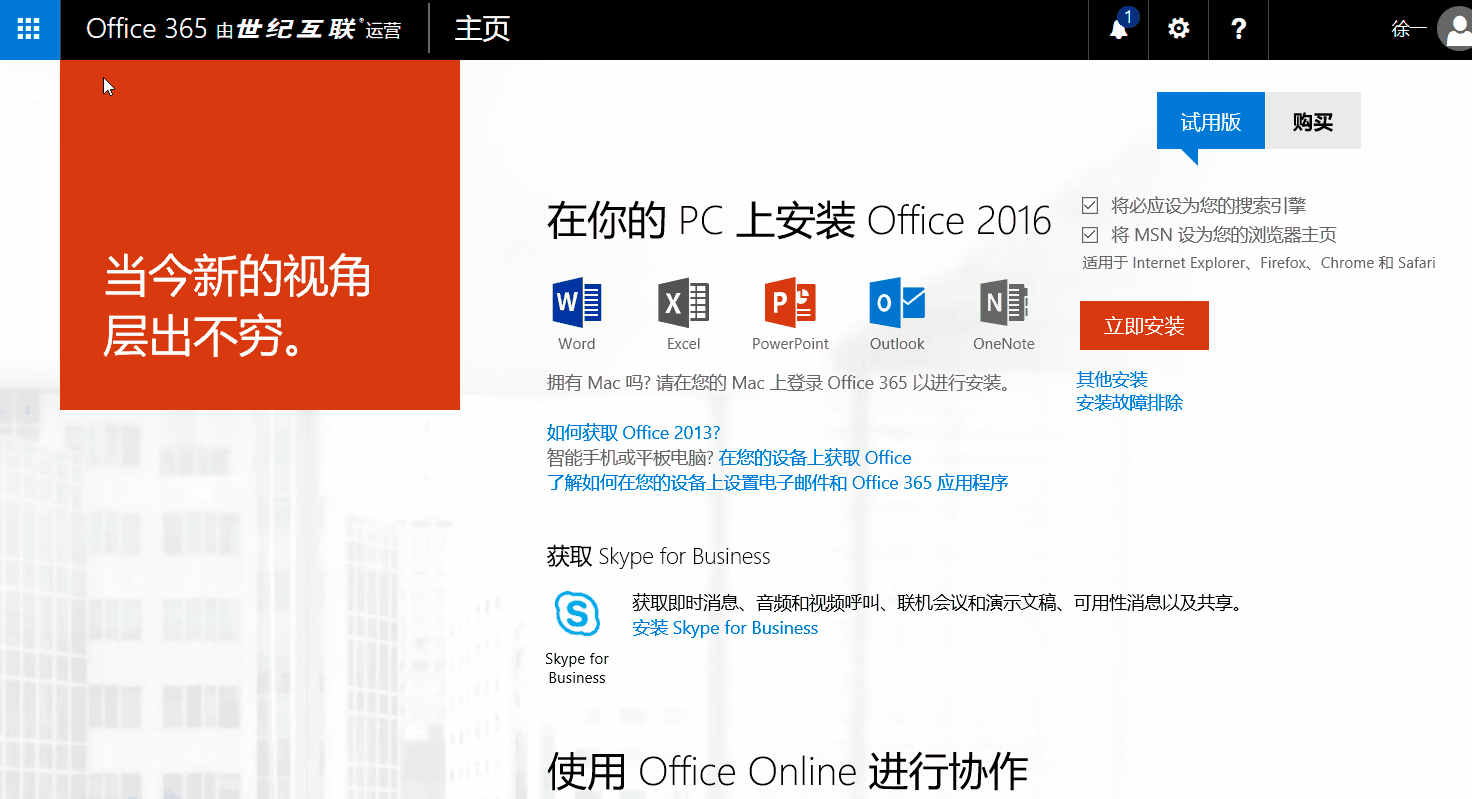Open the user profile avatar
The image size is (1472, 799).
(1455, 29)
